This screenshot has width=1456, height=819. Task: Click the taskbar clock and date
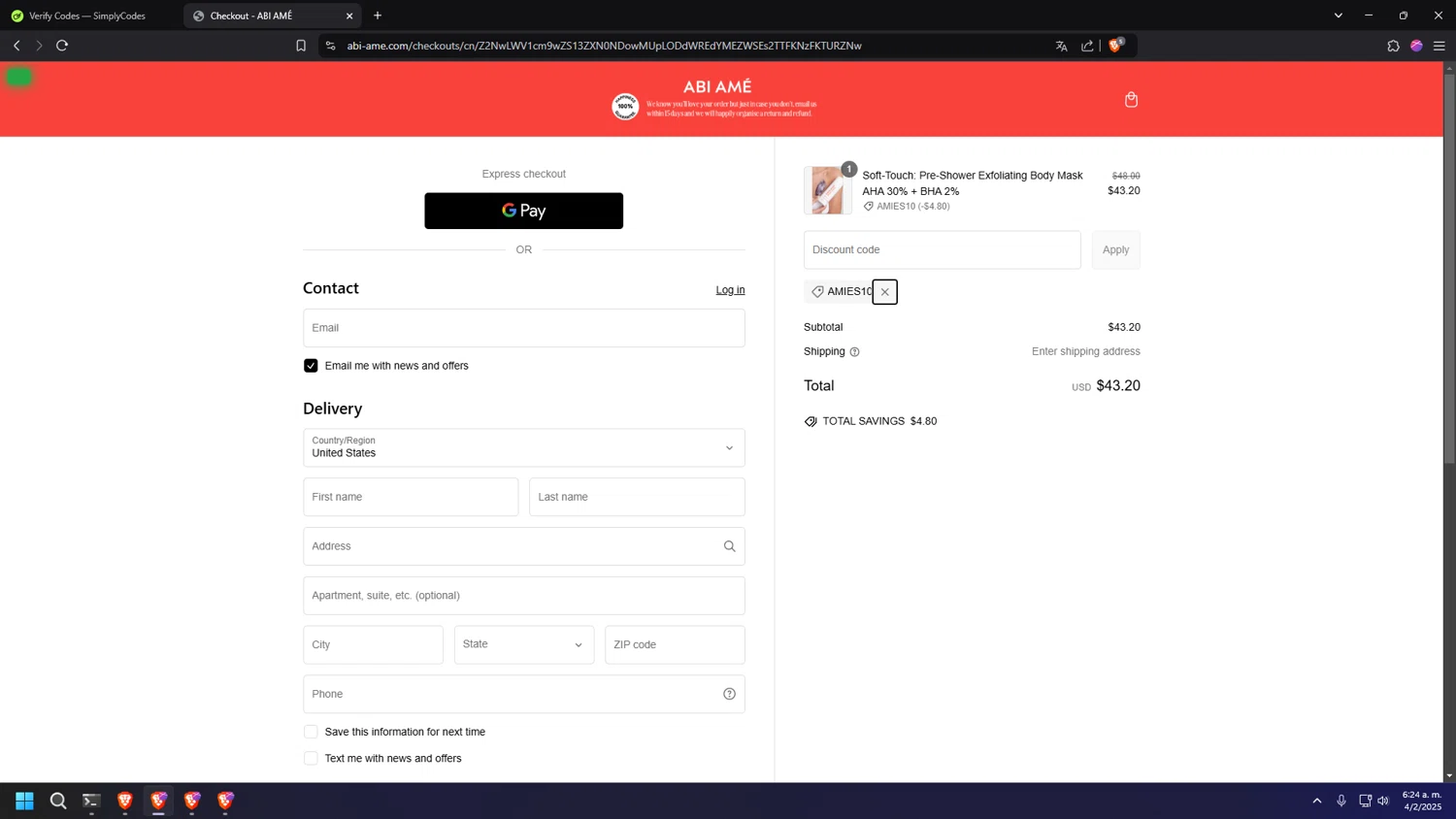(x=1421, y=801)
